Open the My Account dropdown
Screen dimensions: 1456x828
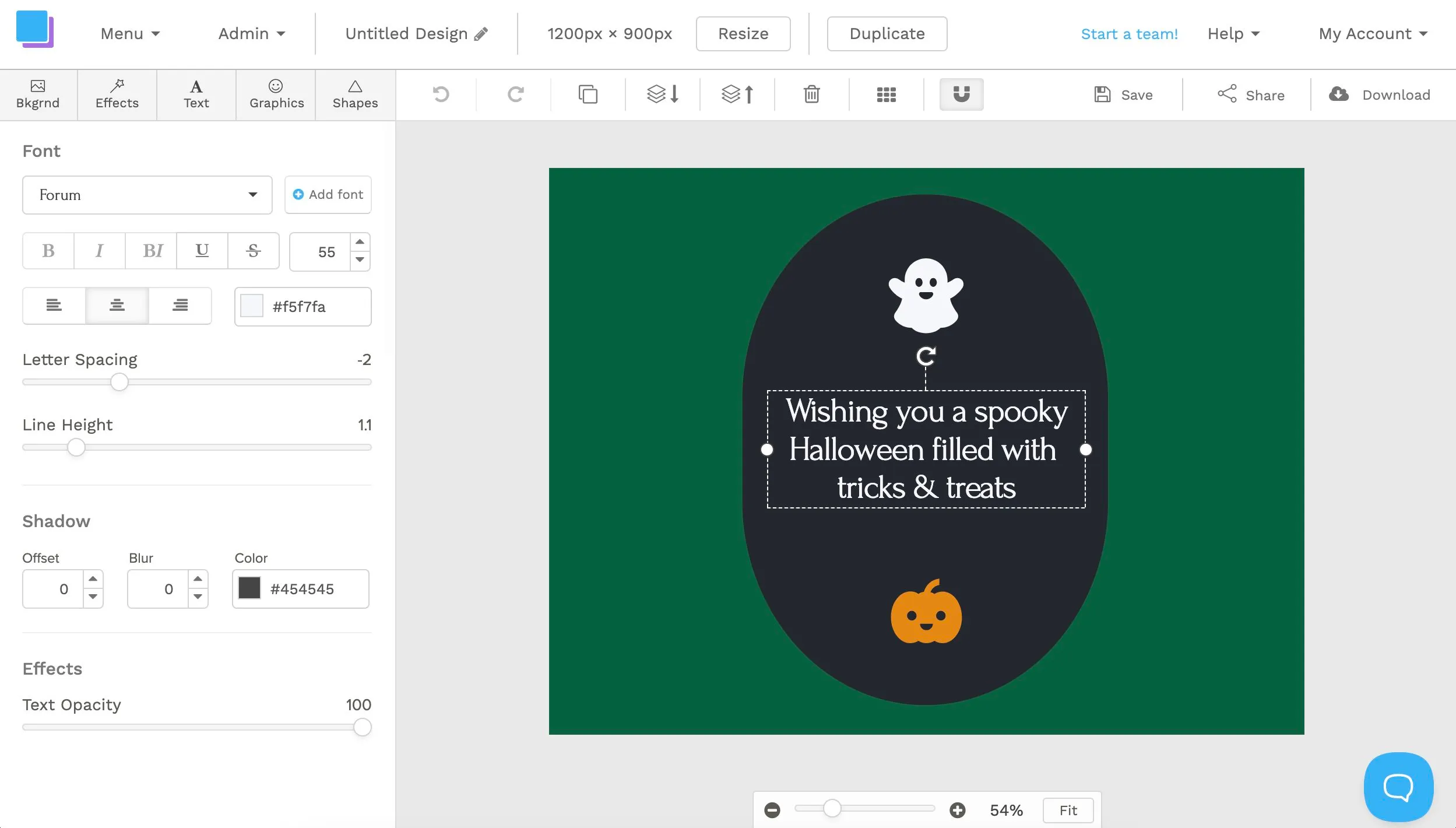pos(1373,34)
